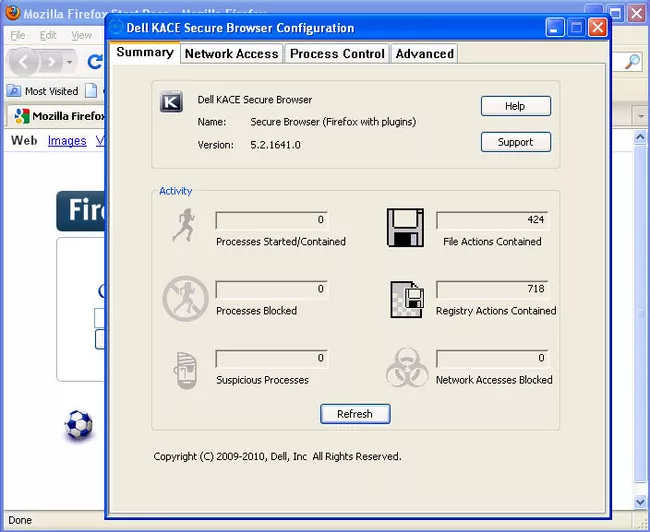The height and width of the screenshot is (532, 650).
Task: Click the Processes Started/Contained value field
Action: [x=272, y=220]
